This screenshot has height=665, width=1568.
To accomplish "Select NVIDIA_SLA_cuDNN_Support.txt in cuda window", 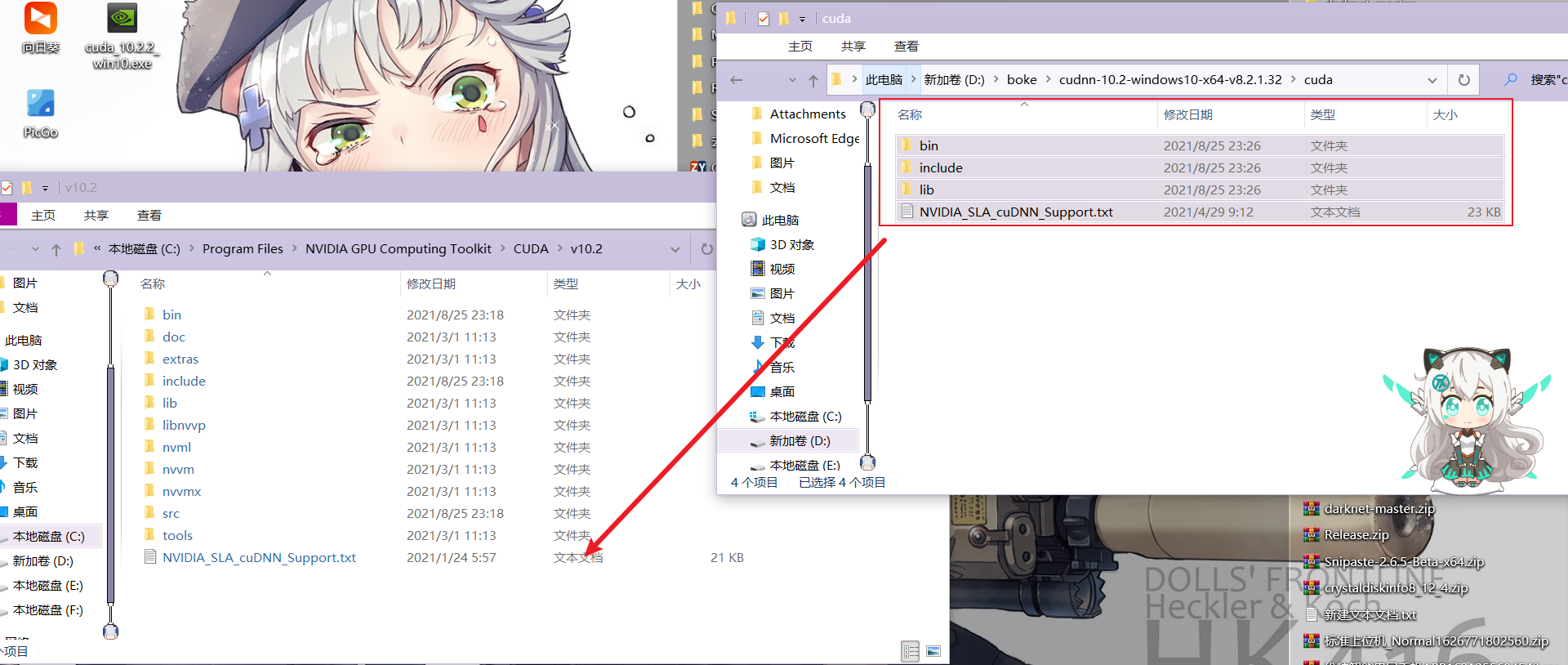I will click(x=1200, y=212).
